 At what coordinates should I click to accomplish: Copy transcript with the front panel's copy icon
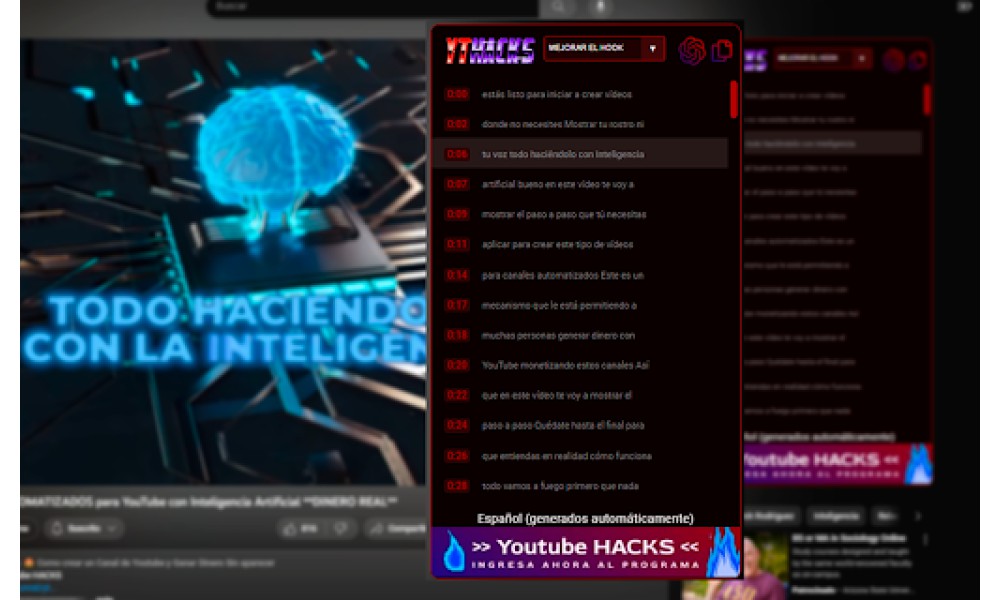pos(723,50)
